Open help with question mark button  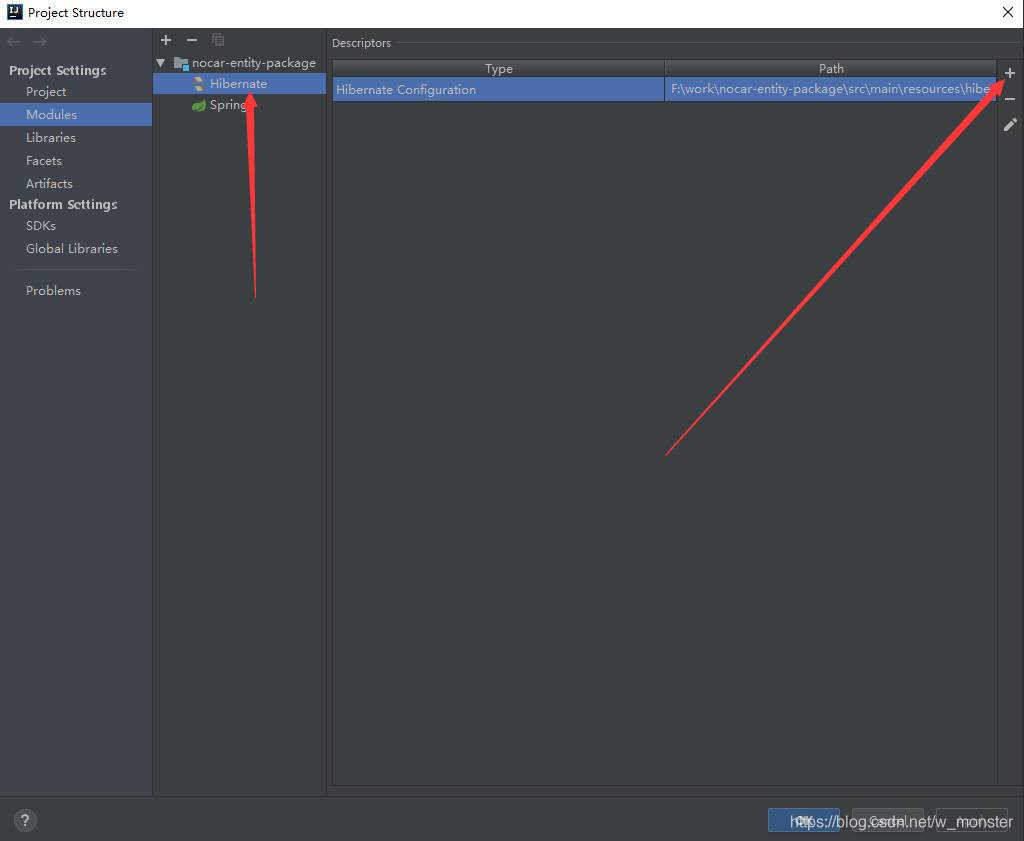click(25, 820)
